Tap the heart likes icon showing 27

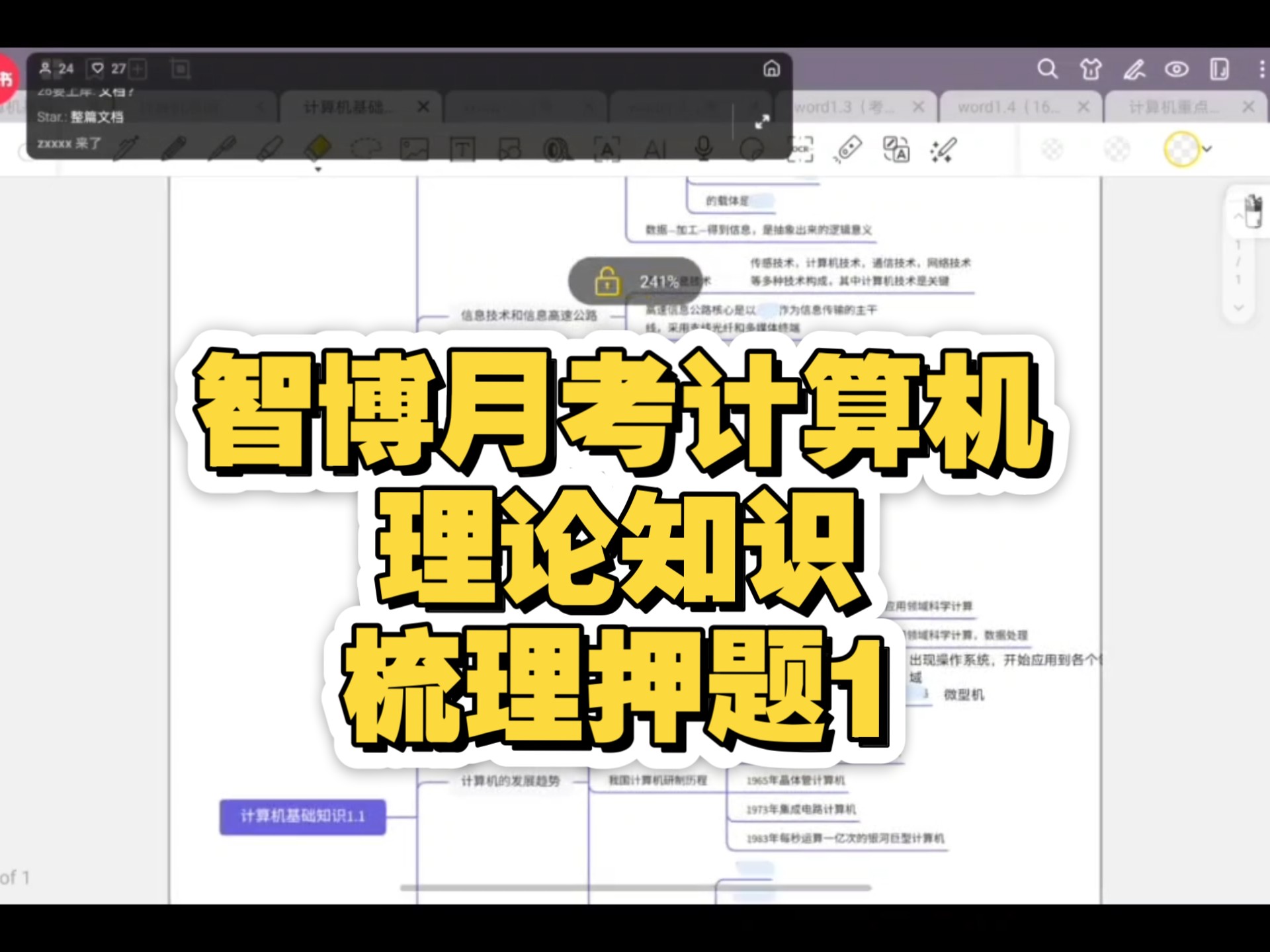click(97, 68)
